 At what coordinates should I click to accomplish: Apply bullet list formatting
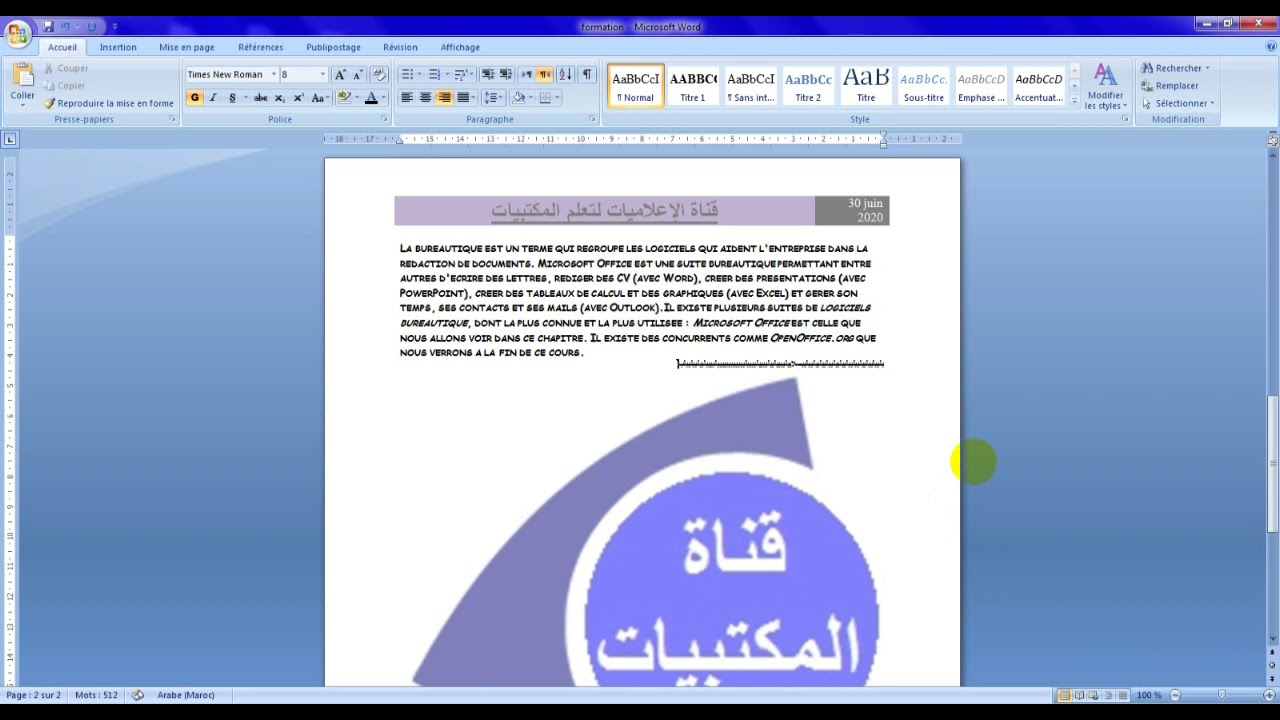pos(407,74)
